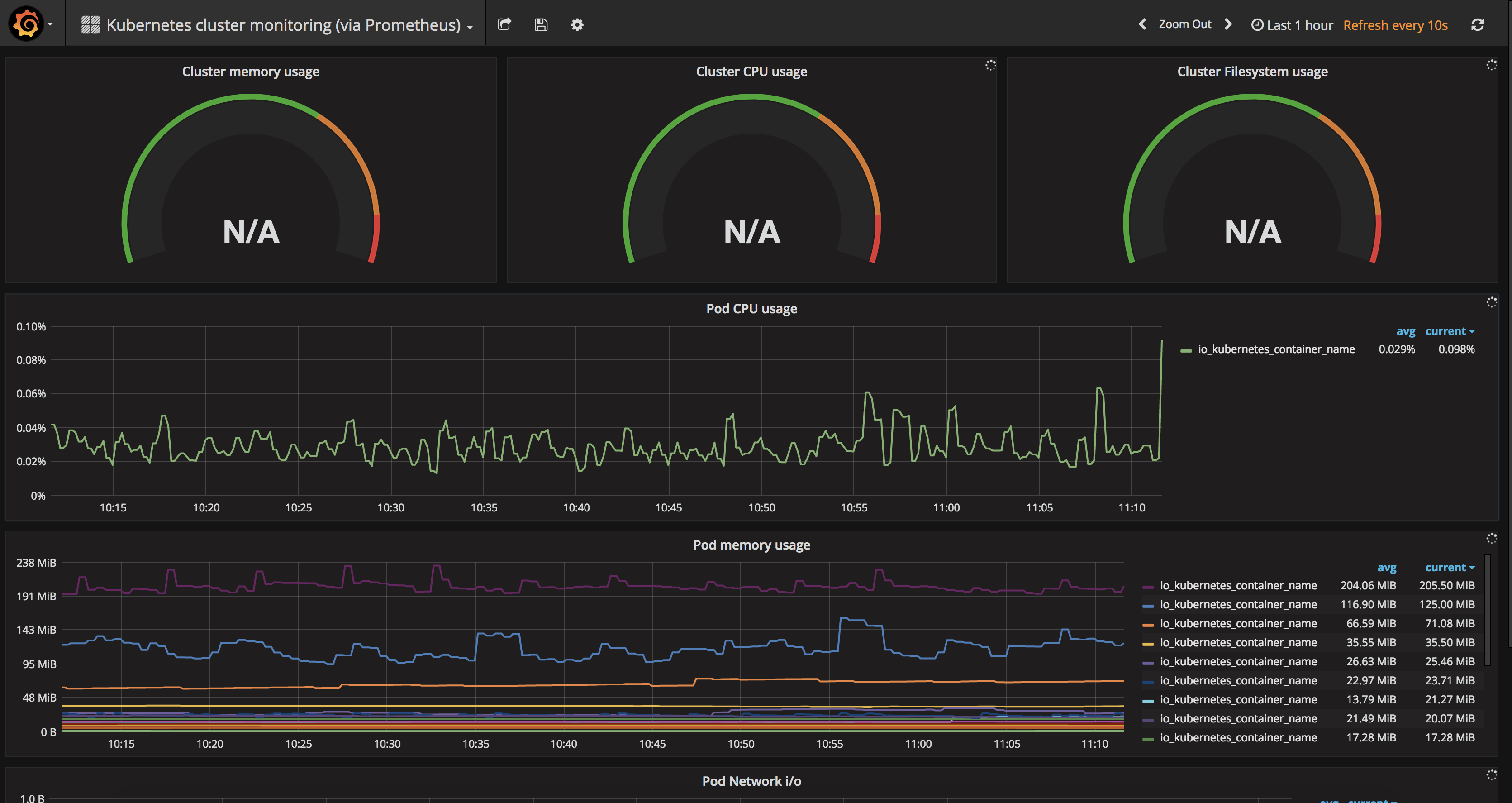Viewport: 1512px width, 803px height.
Task: Toggle memory series with 17.28 MiB avg
Action: click(x=1238, y=737)
